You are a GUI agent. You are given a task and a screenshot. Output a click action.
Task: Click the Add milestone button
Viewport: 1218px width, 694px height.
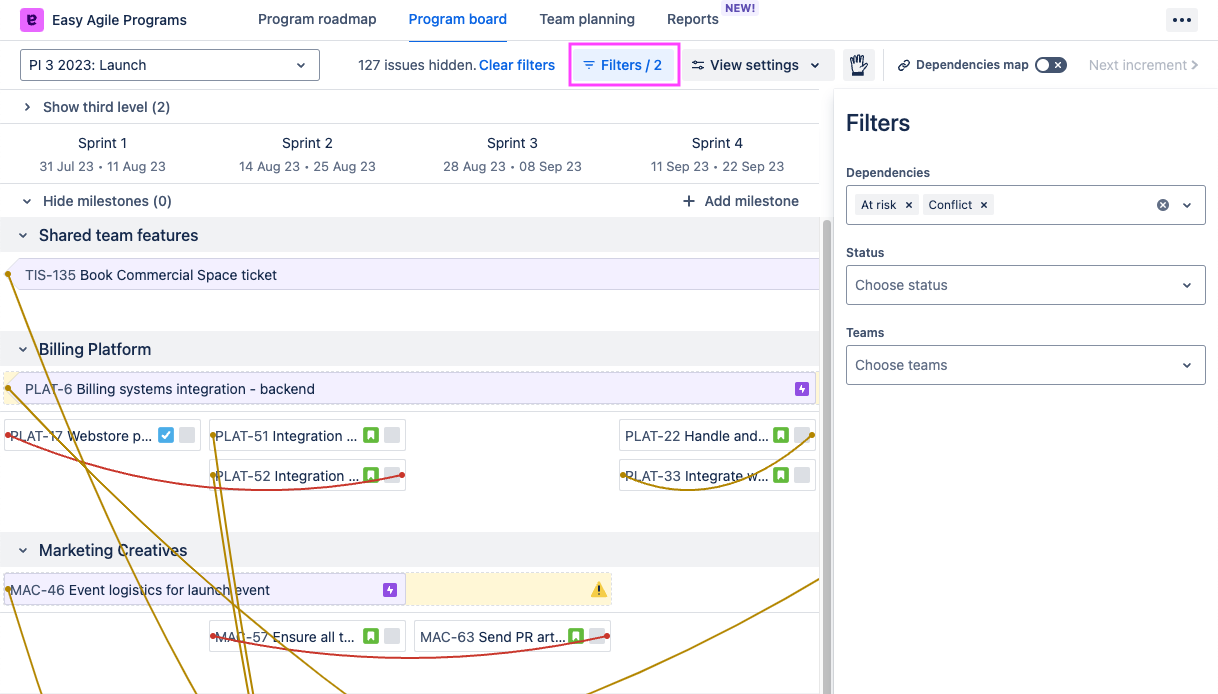[740, 201]
